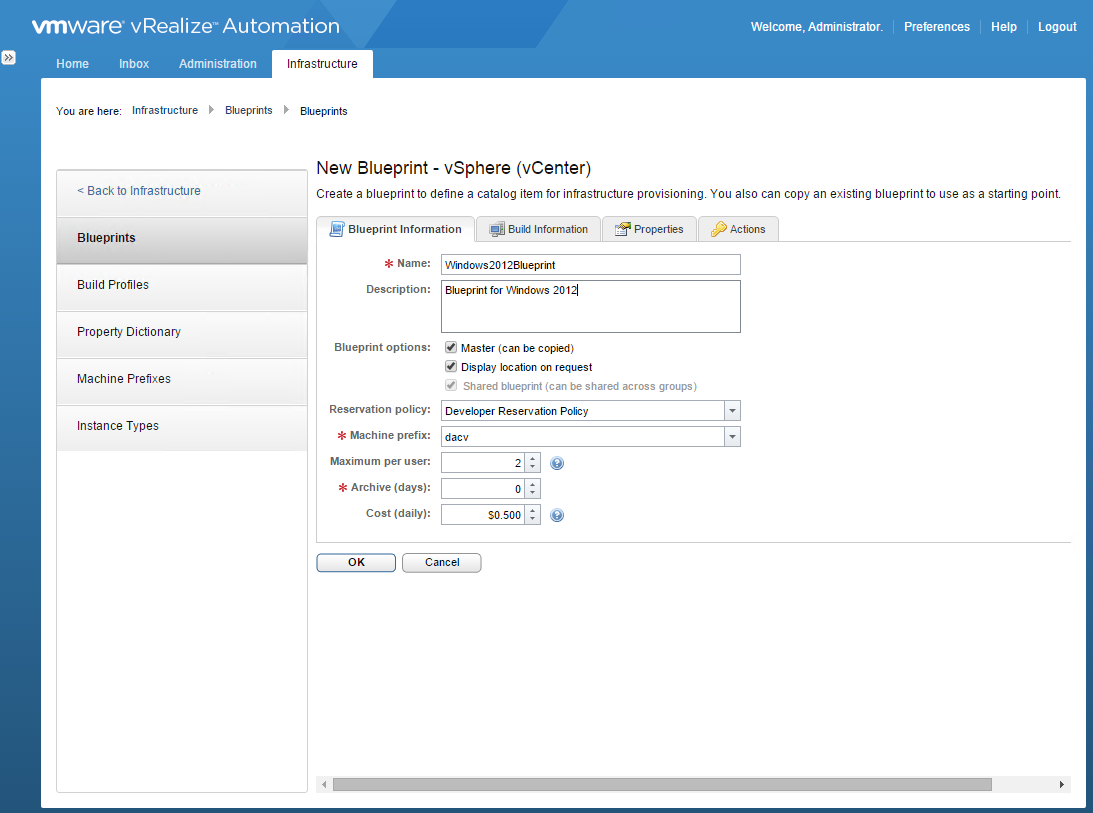Open the Administration tab
Image resolution: width=1093 pixels, height=813 pixels.
coord(217,63)
